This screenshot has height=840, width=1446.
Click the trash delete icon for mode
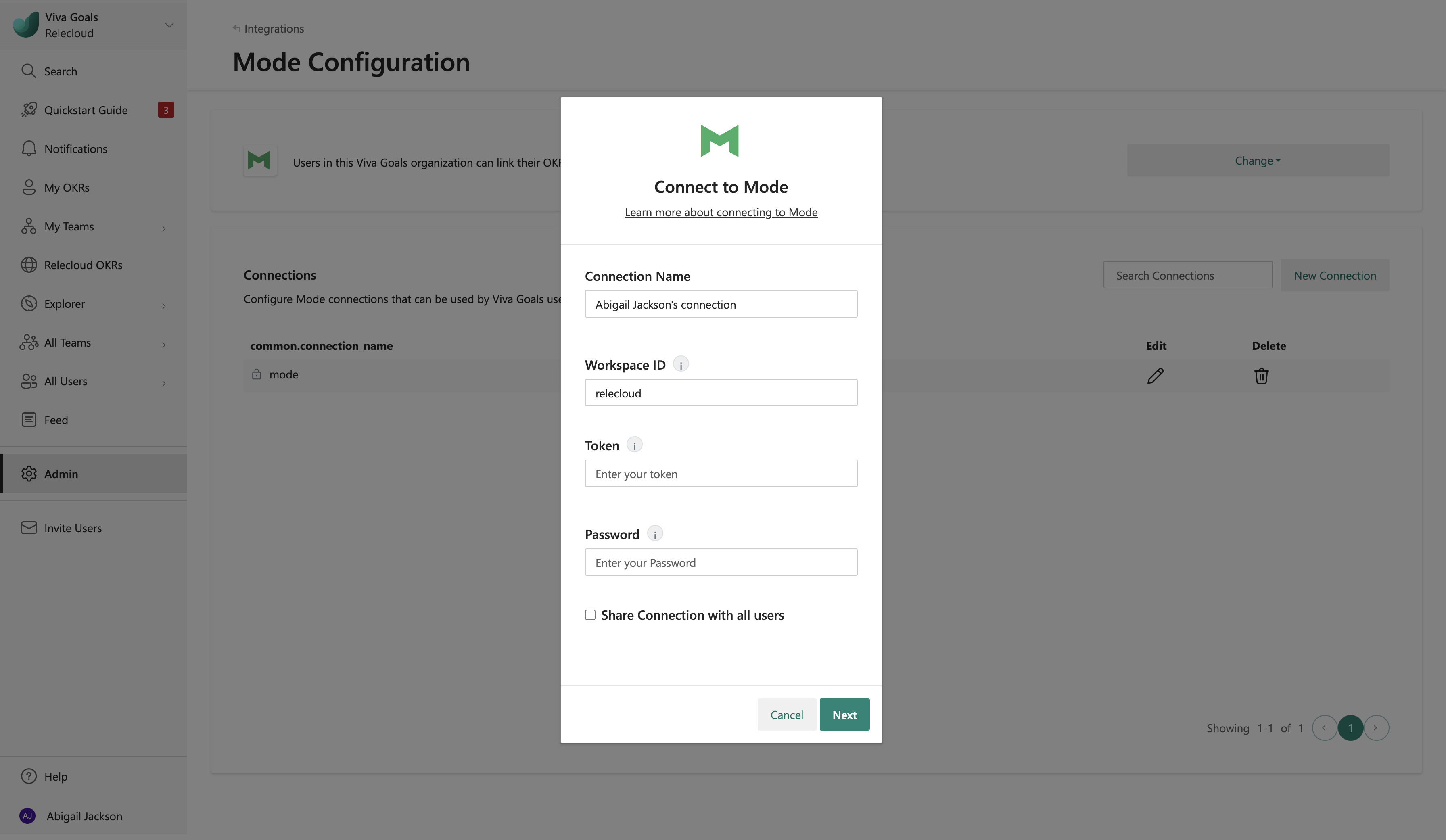(x=1261, y=376)
